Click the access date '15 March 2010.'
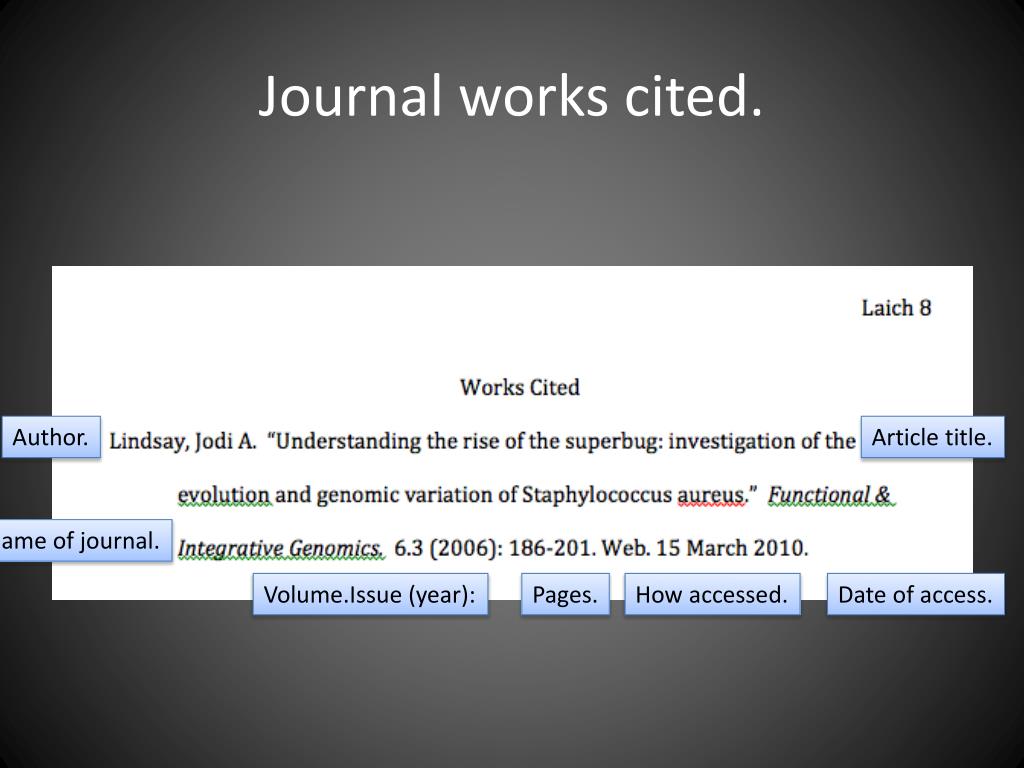 (732, 548)
